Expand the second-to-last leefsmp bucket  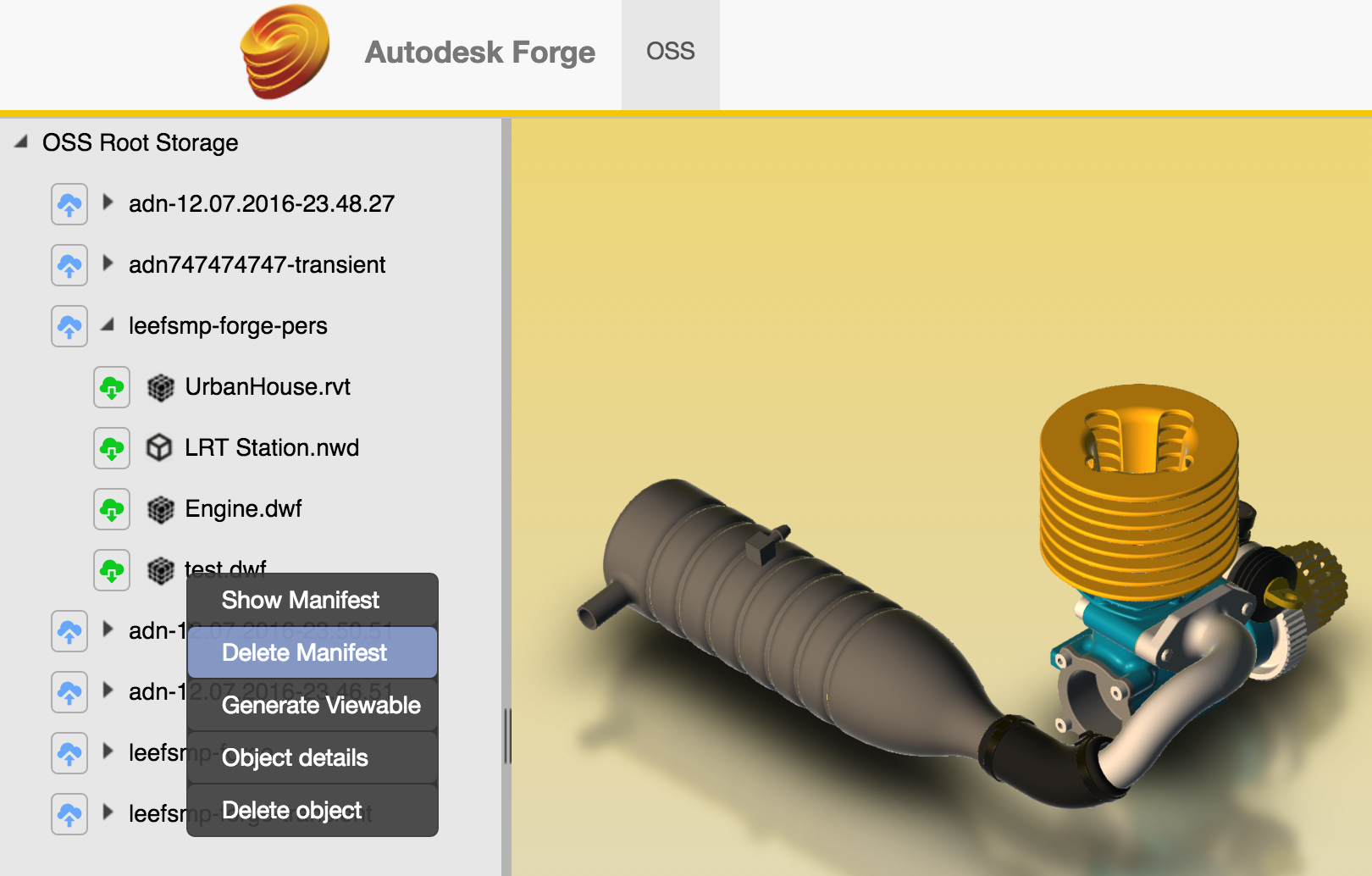click(108, 751)
